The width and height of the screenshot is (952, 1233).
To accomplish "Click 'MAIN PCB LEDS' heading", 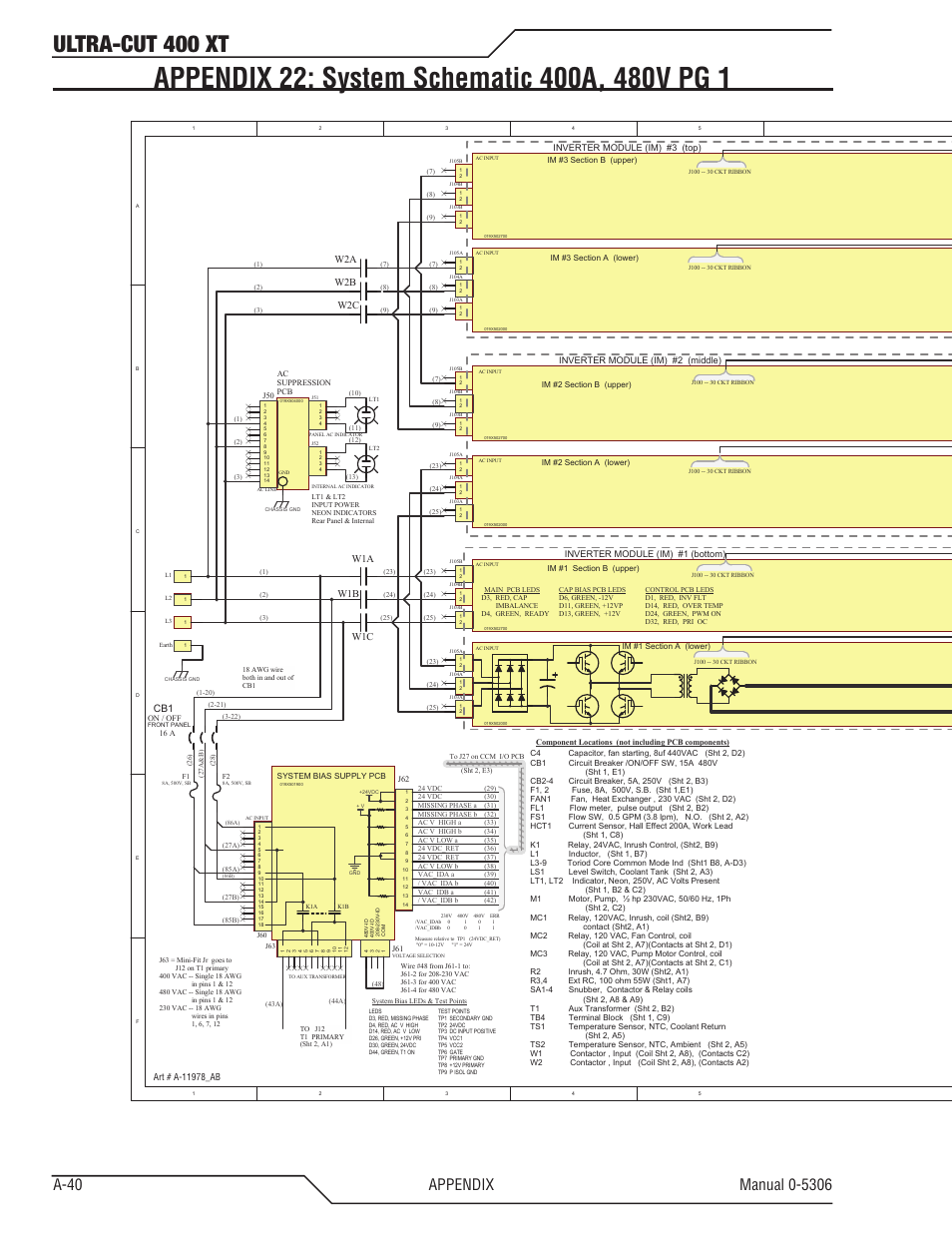I will [x=512, y=590].
